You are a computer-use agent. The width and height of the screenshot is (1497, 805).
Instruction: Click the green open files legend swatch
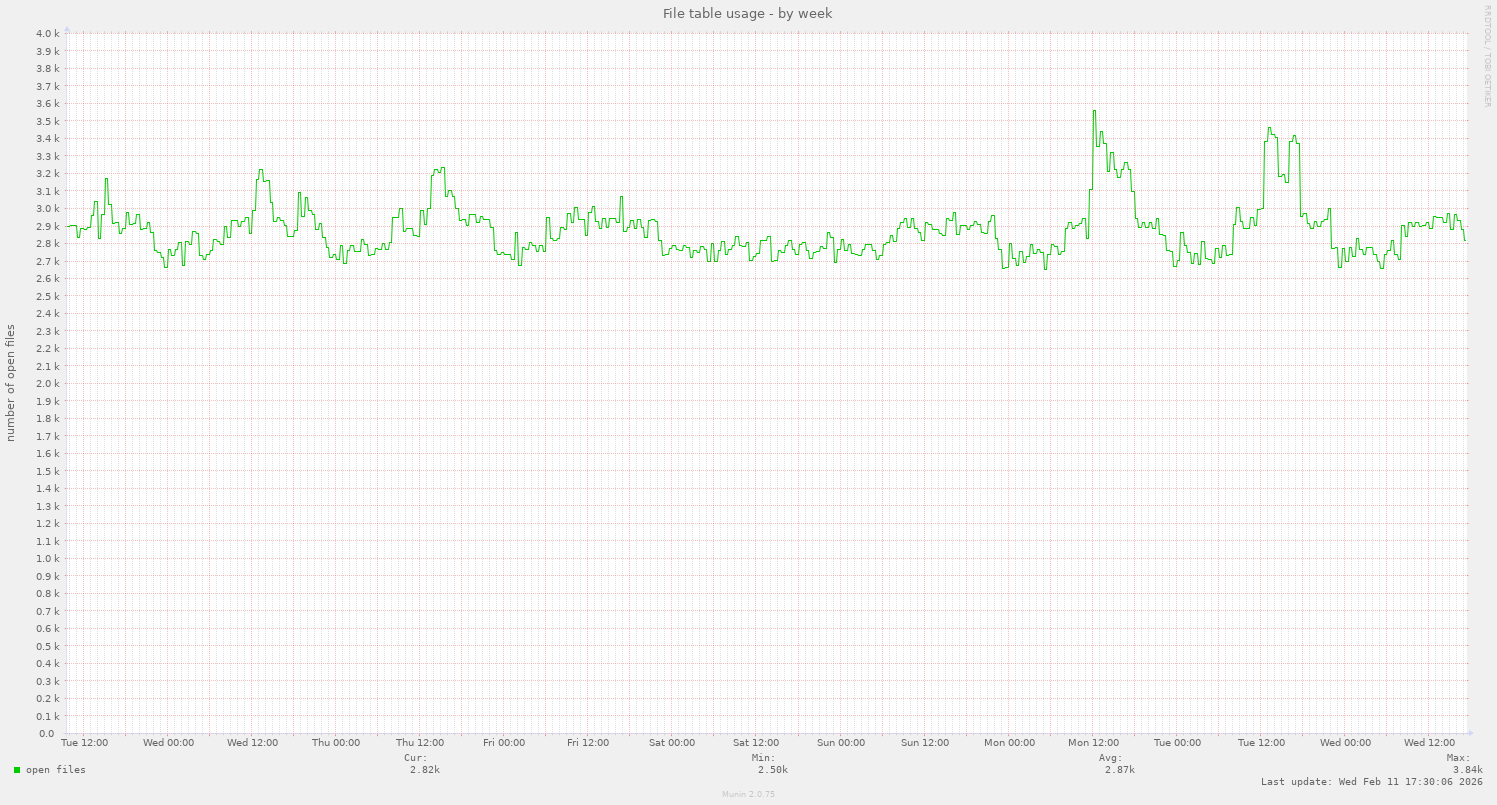tap(17, 769)
